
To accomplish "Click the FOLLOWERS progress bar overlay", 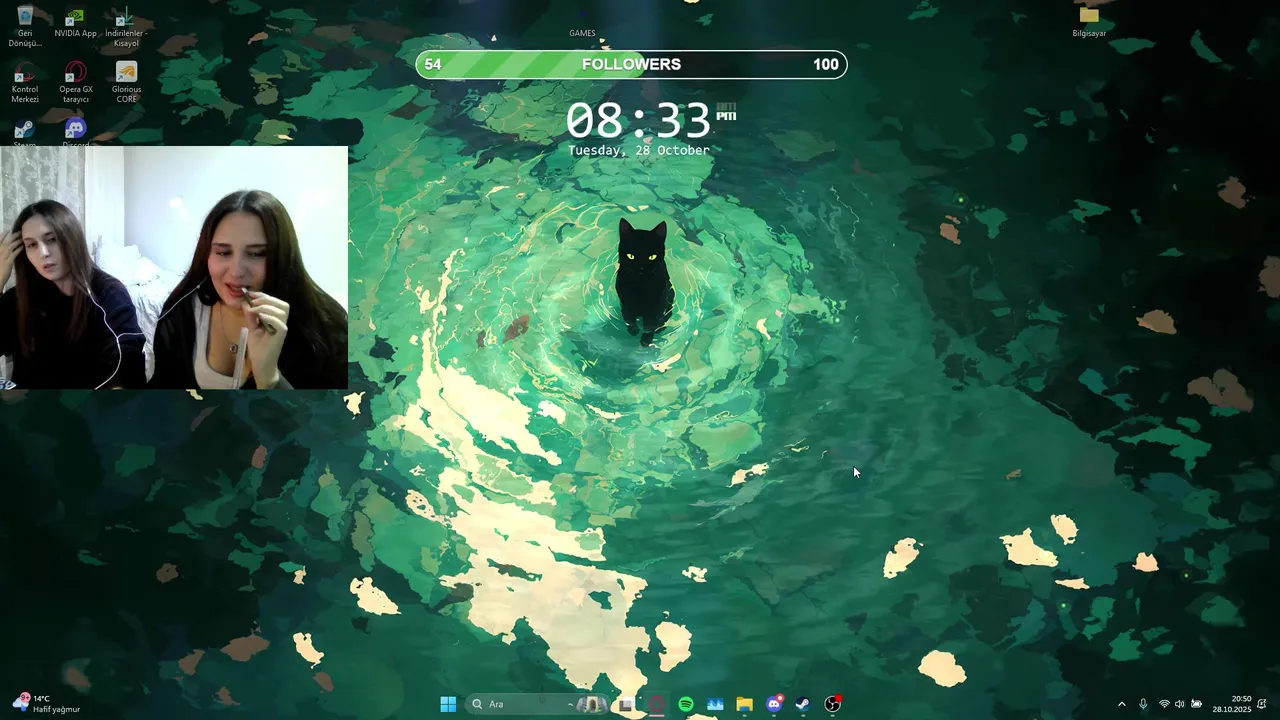I will pyautogui.click(x=631, y=64).
